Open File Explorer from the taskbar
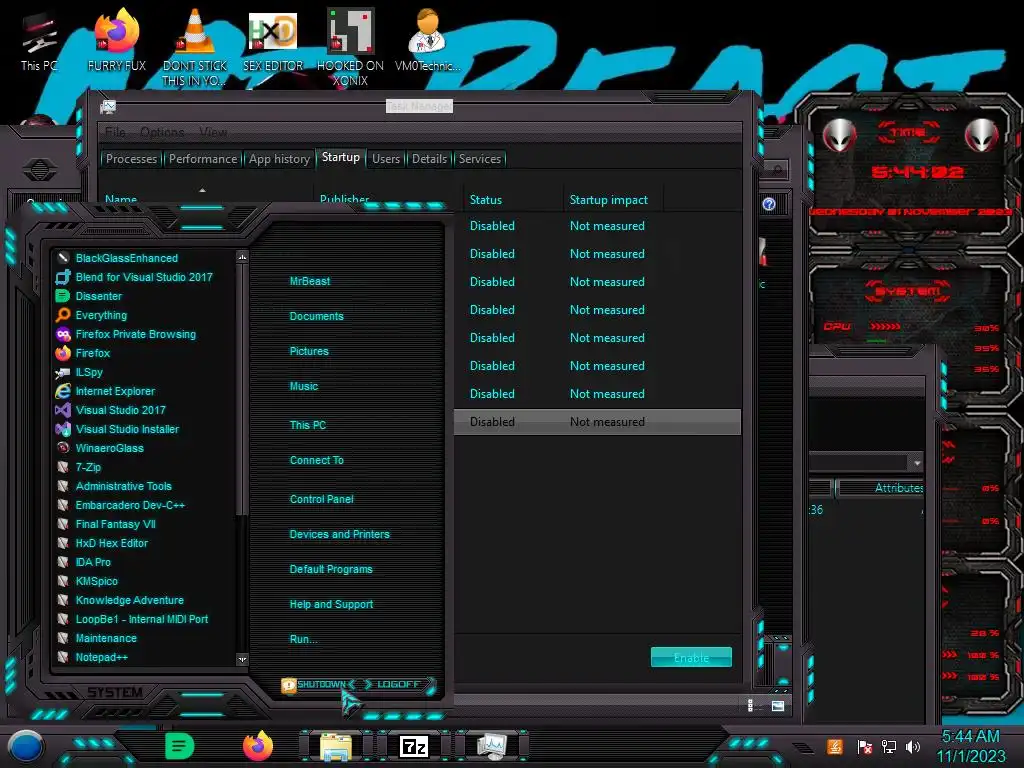This screenshot has height=768, width=1024. pos(336,746)
